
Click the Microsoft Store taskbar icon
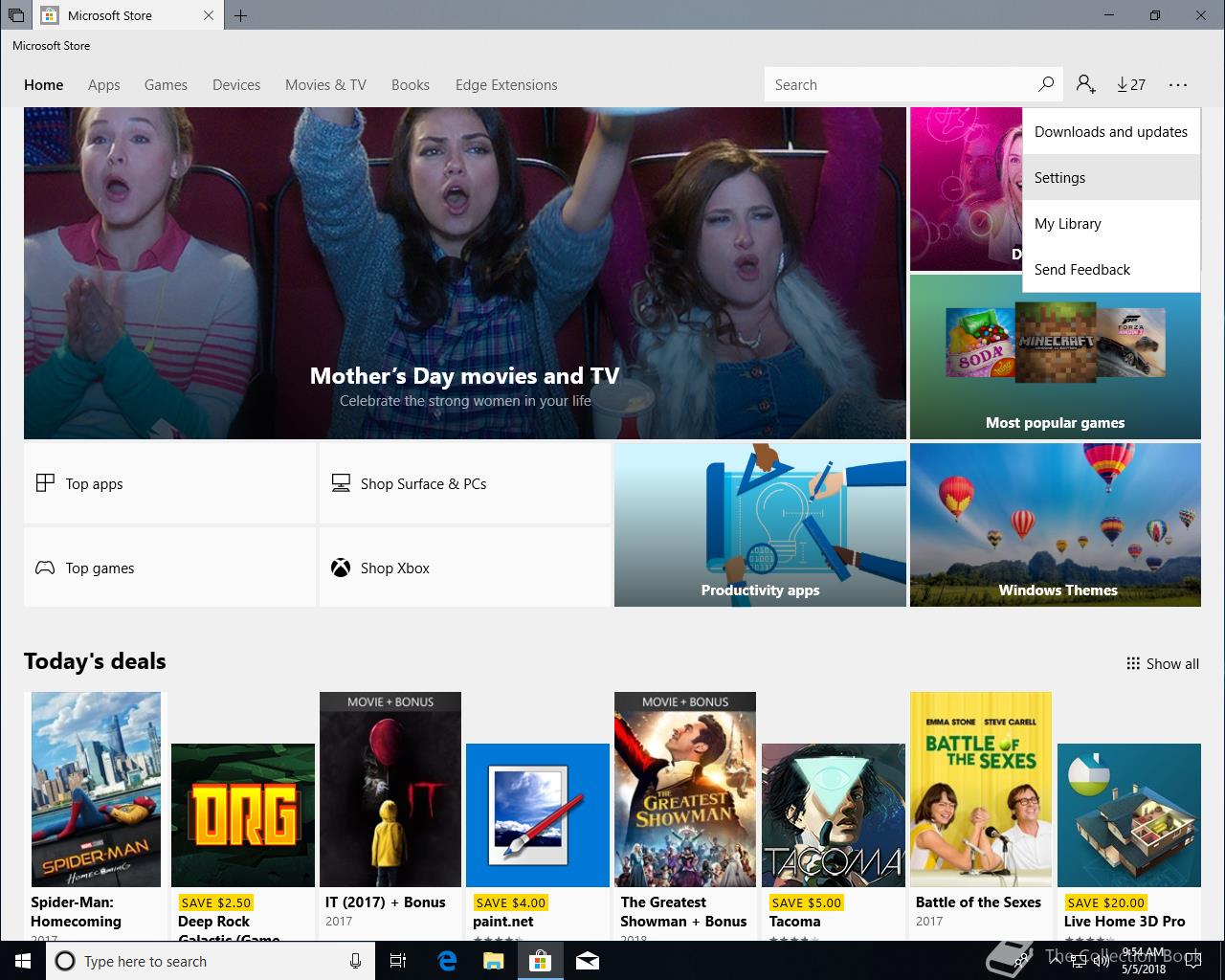540,961
